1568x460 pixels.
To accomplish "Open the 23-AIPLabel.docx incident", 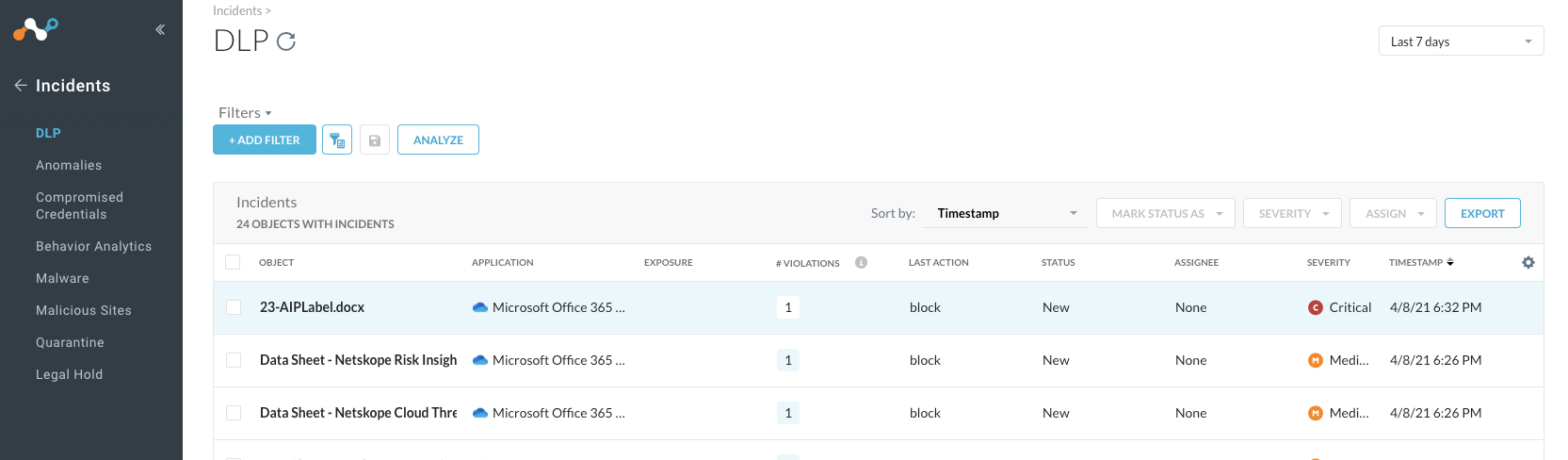I will 312,307.
